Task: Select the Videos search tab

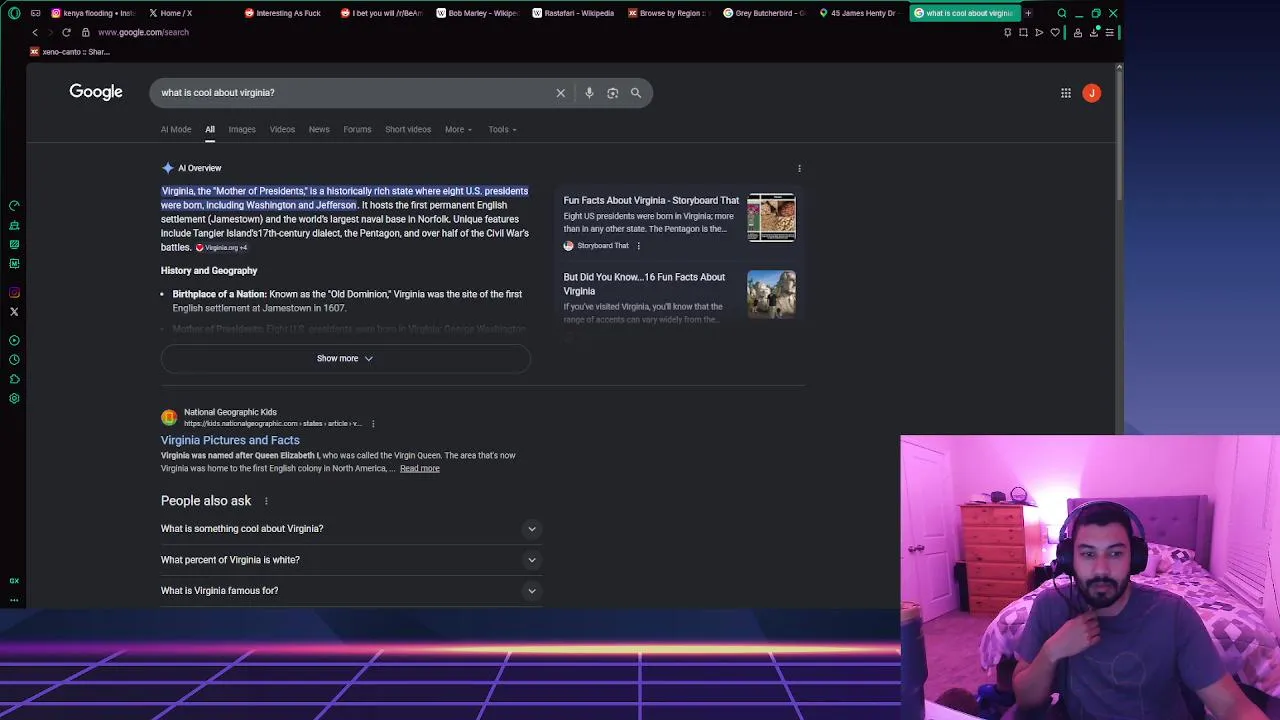Action: [x=282, y=129]
